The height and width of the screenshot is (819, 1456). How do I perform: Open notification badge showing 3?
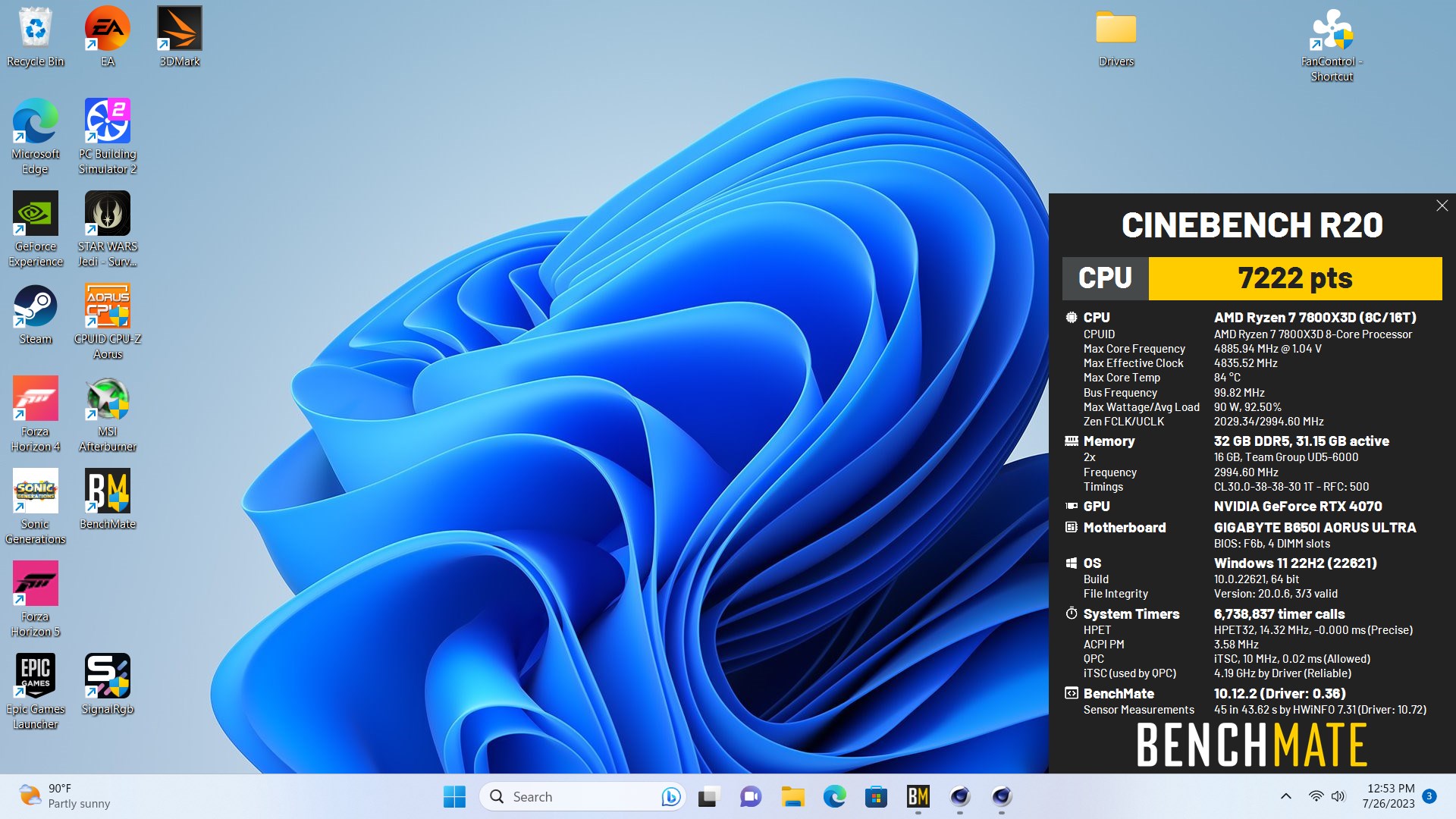tap(1429, 796)
